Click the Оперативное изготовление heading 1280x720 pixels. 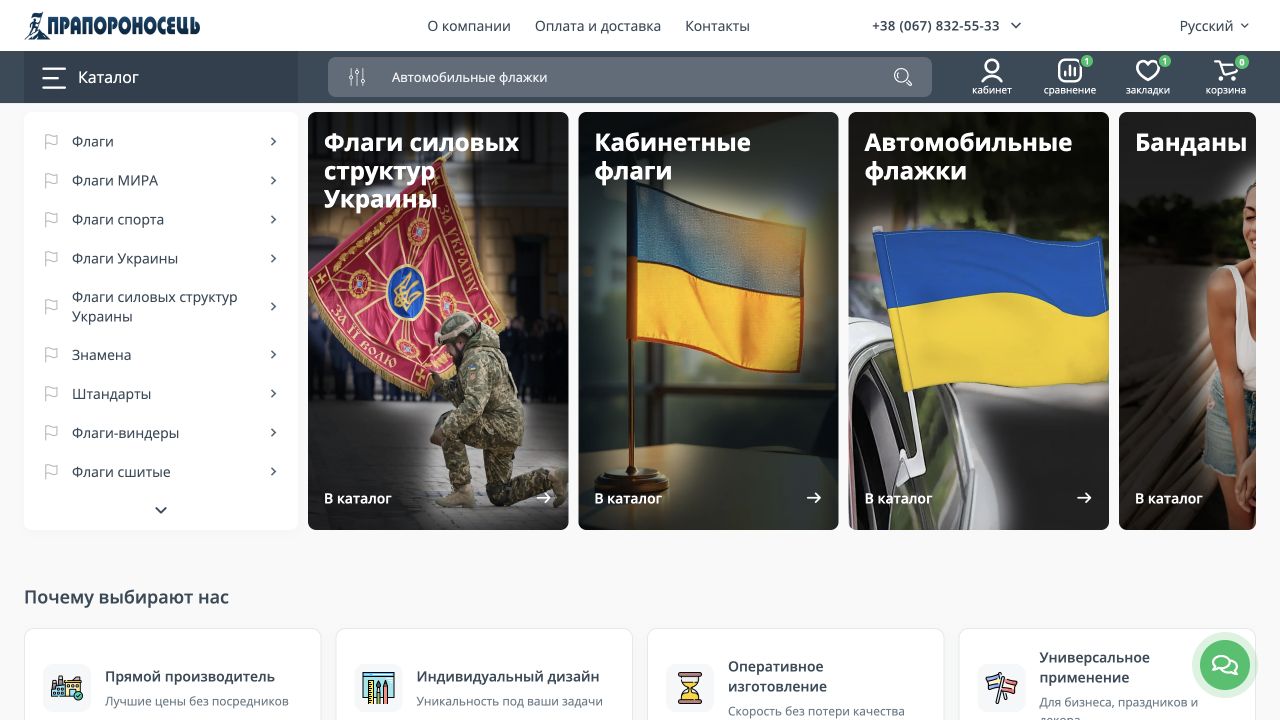777,677
